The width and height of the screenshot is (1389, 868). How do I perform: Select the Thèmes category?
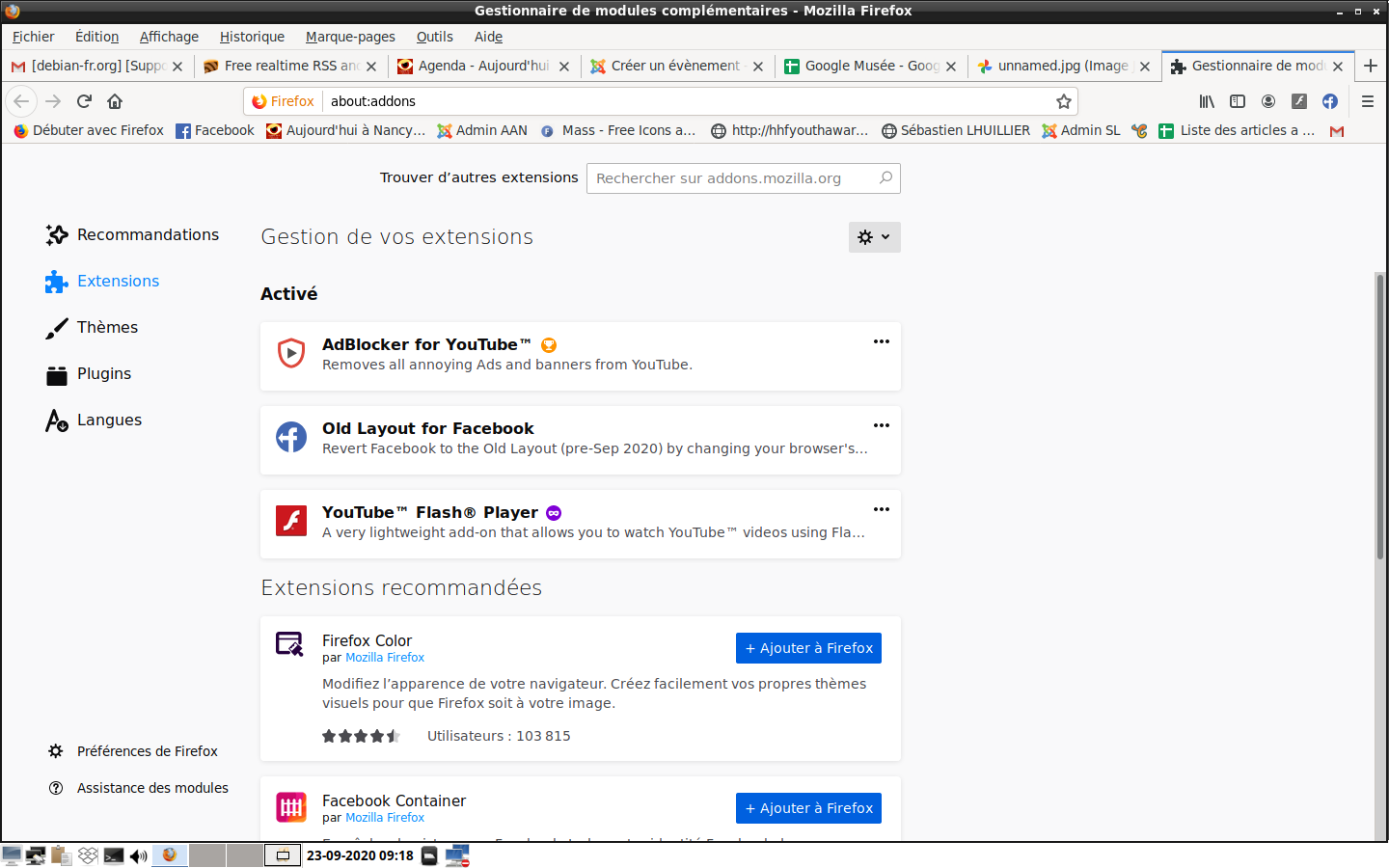pos(93,327)
